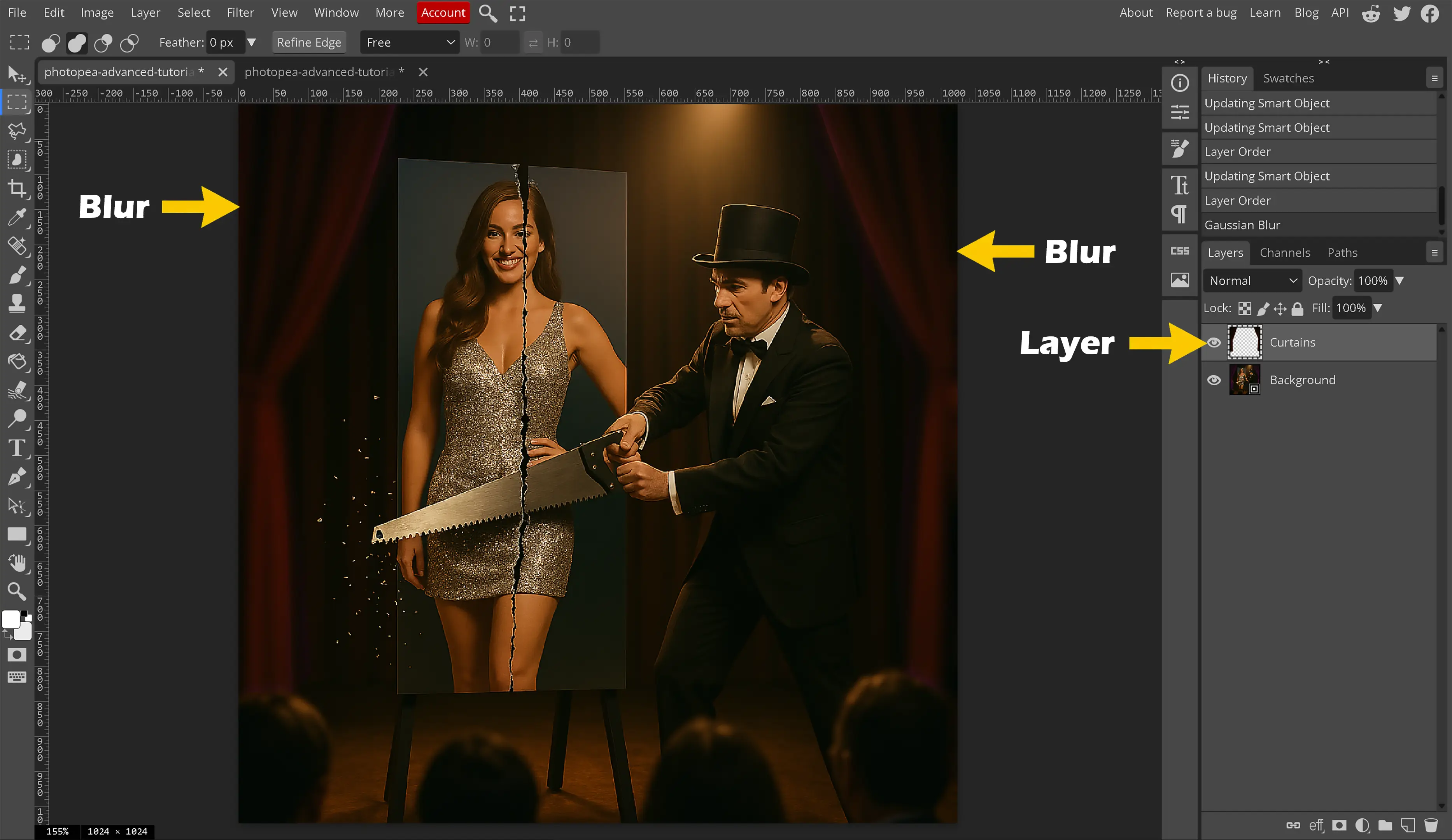This screenshot has height=840, width=1452.
Task: Choose subtract-from-selection mode
Action: [x=104, y=43]
